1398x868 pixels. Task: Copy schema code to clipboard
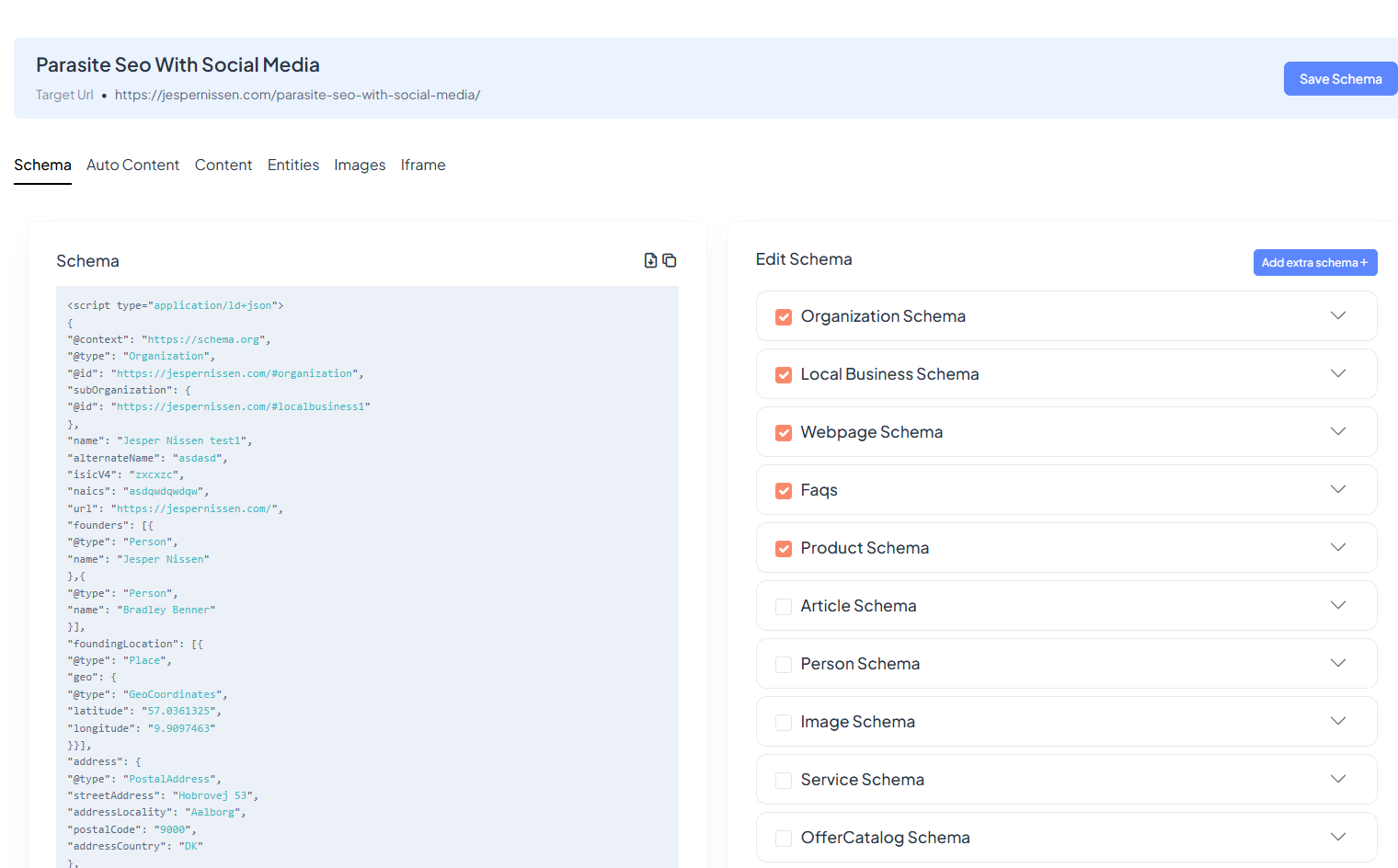click(670, 260)
